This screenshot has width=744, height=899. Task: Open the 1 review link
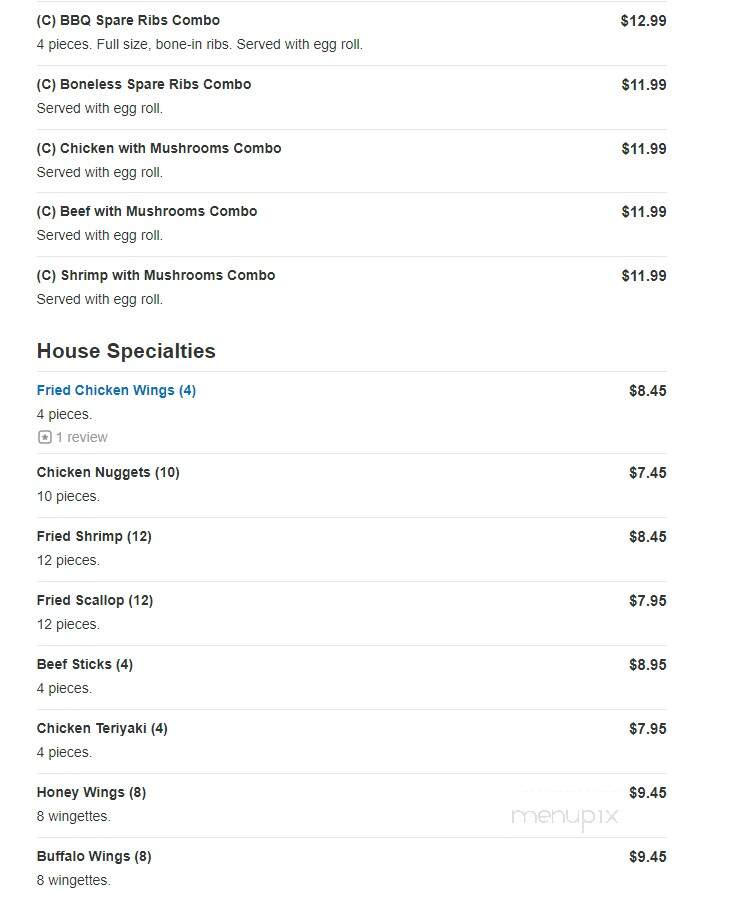coord(81,437)
